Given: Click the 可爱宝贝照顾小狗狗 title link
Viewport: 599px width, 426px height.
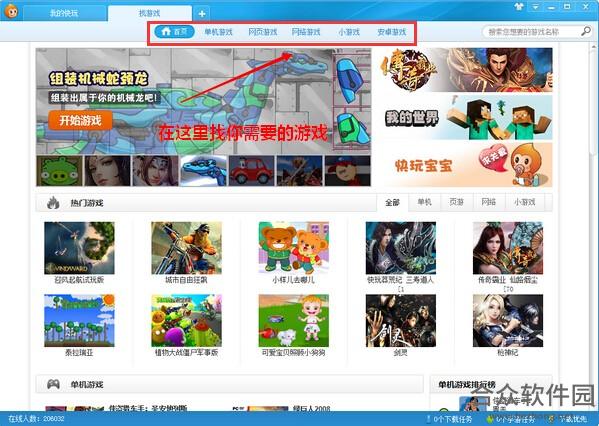Looking at the screenshot, I should pos(293,353).
